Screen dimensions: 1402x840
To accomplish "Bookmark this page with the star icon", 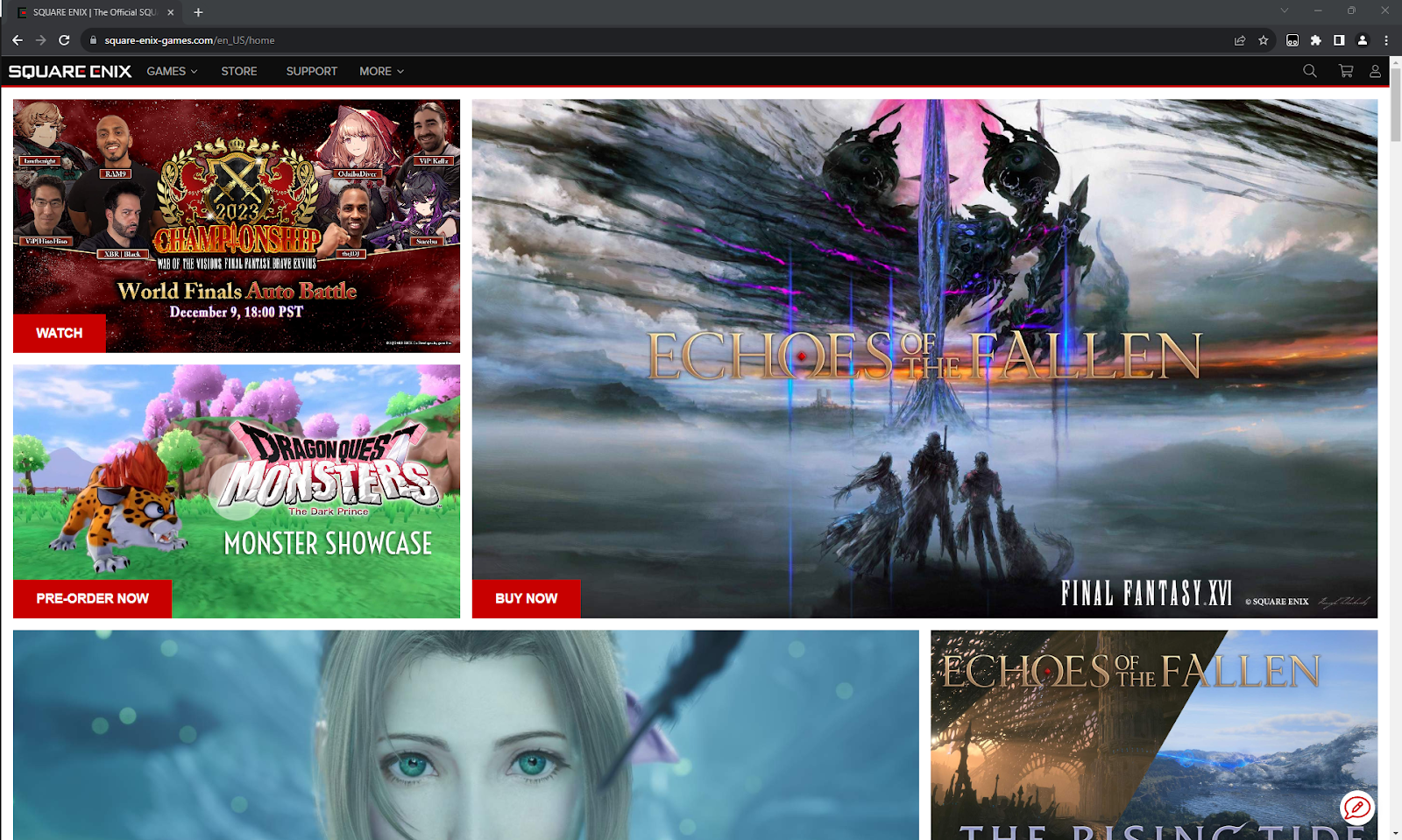I will 1264,40.
